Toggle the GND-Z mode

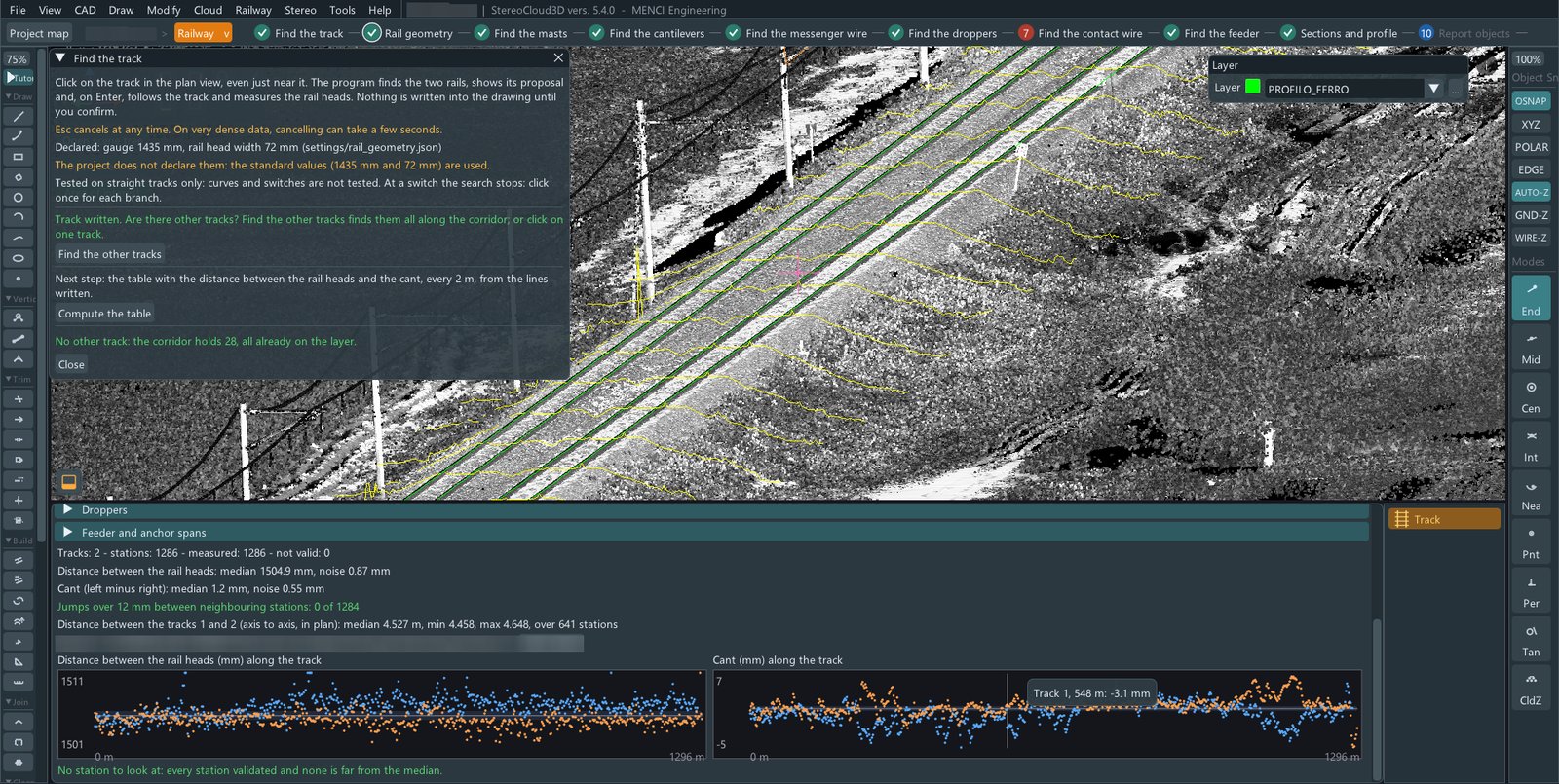pos(1531,215)
